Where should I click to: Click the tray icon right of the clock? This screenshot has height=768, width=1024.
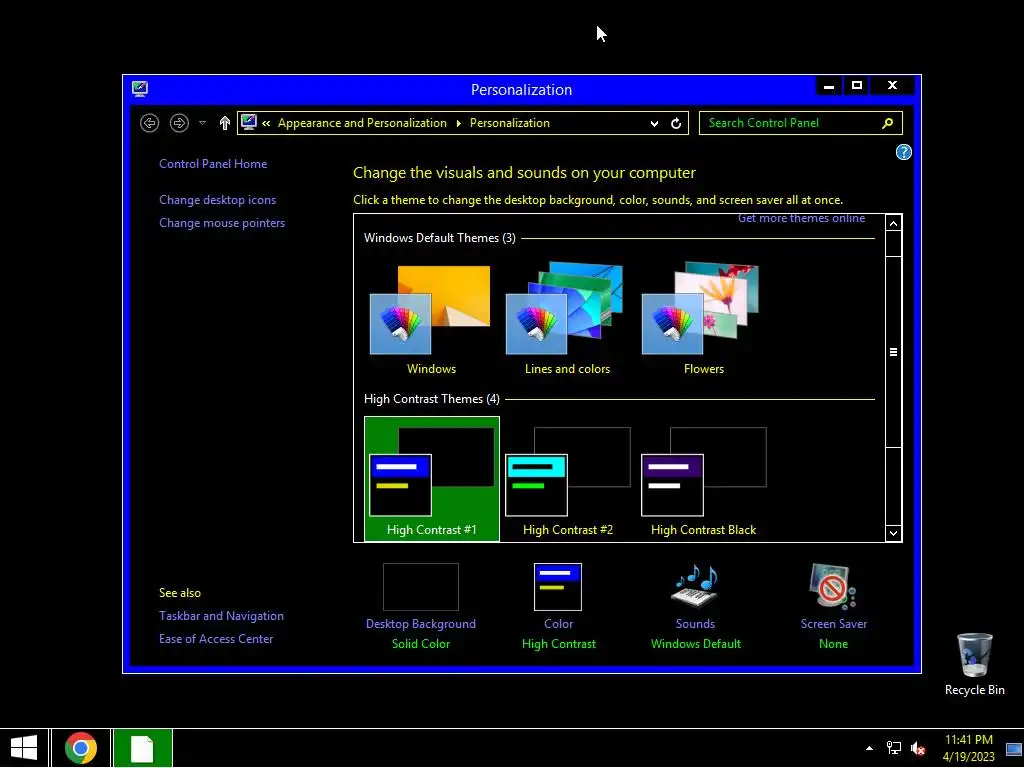(x=1014, y=749)
